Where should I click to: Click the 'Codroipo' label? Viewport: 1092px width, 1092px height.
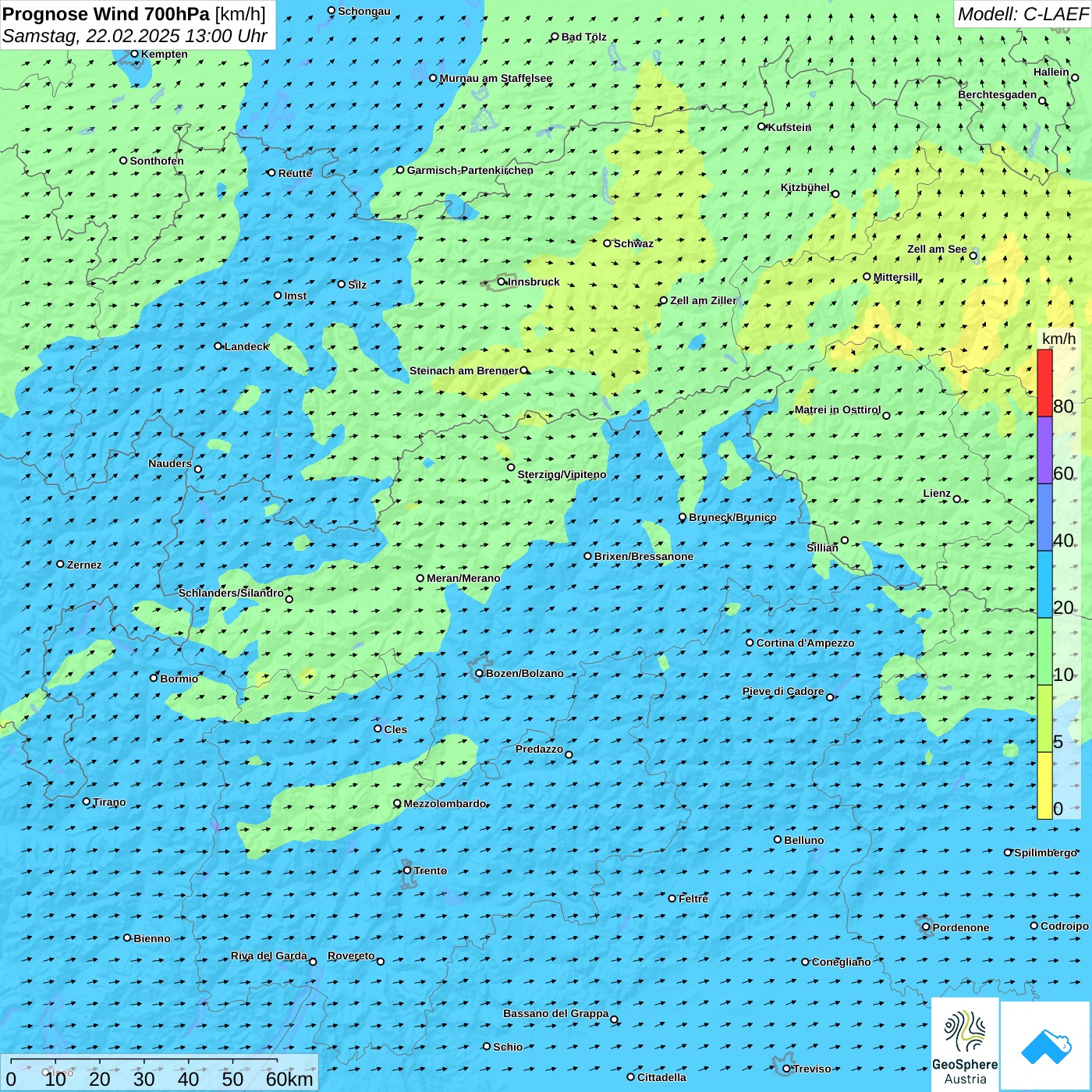pos(1065,926)
